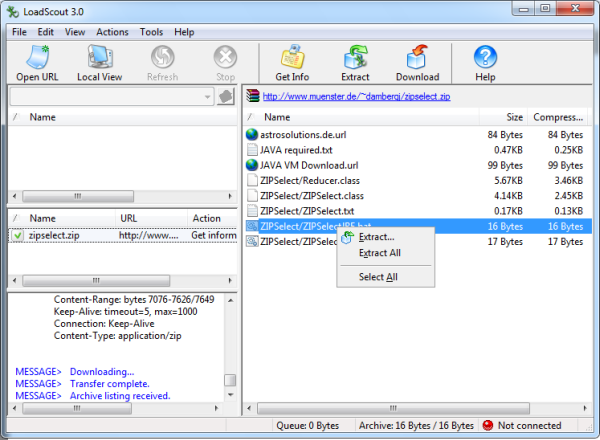
Task: Click the greyed-out Refresh toolbar icon
Action: [x=163, y=57]
